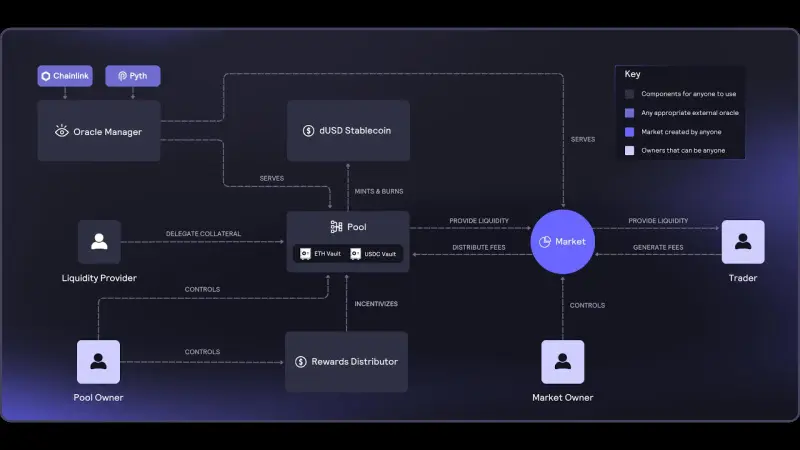This screenshot has width=800, height=450.
Task: Click the 'Market created by anyone' swatch
Action: (629, 132)
